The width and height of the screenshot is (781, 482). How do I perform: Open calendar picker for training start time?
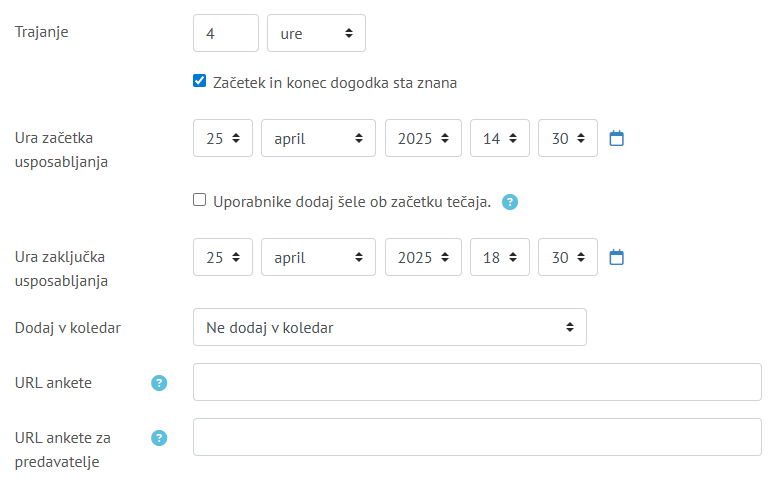617,138
